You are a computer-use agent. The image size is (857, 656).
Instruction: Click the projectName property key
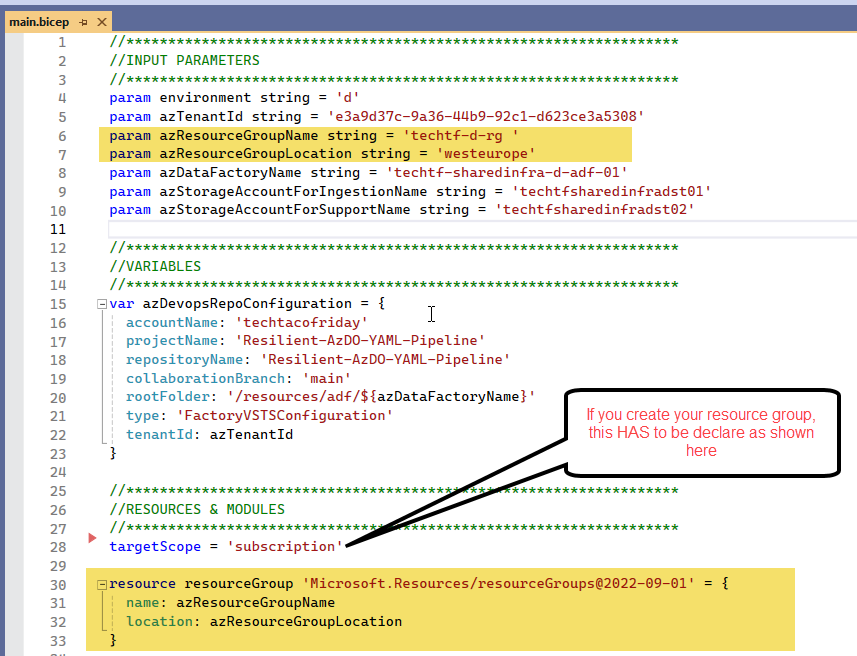(x=172, y=341)
